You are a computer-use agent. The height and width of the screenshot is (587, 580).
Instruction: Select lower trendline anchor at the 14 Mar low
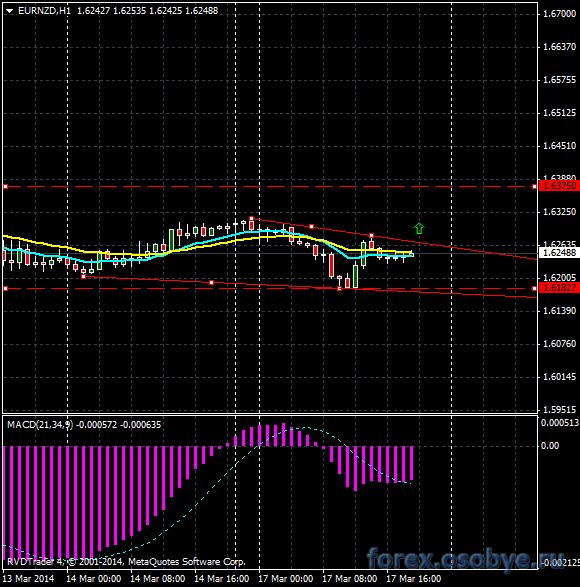83,276
